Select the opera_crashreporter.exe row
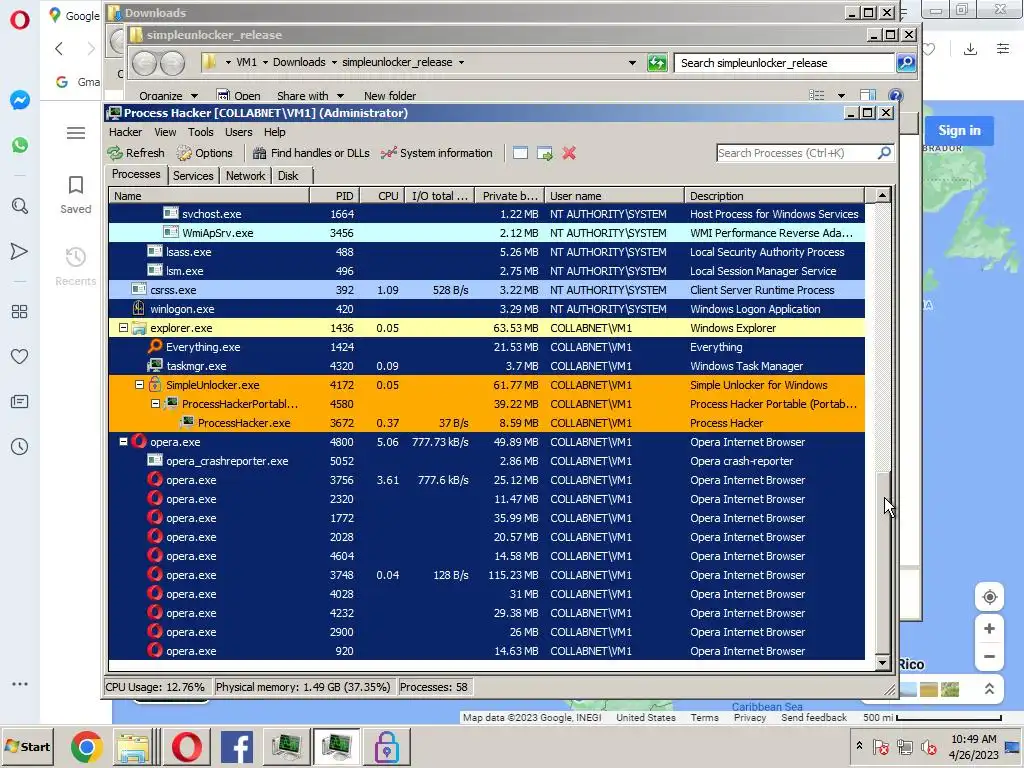Viewport: 1024px width, 768px height. tap(487, 461)
